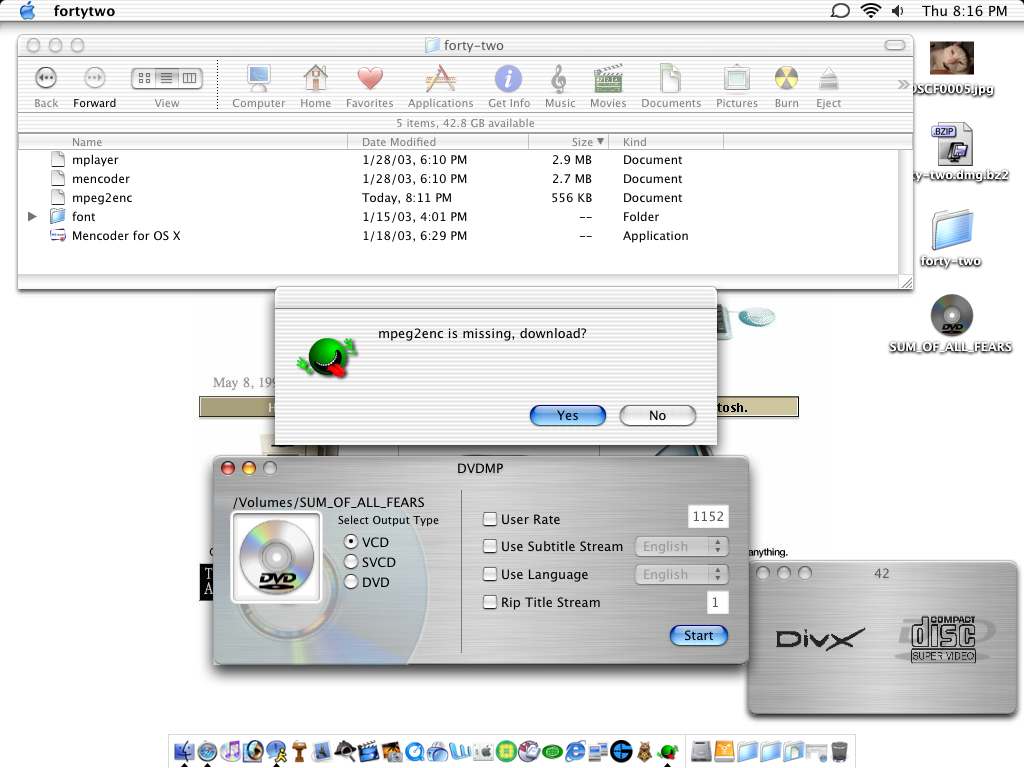Enable the User Rate checkbox
1024x768 pixels.
[490, 519]
